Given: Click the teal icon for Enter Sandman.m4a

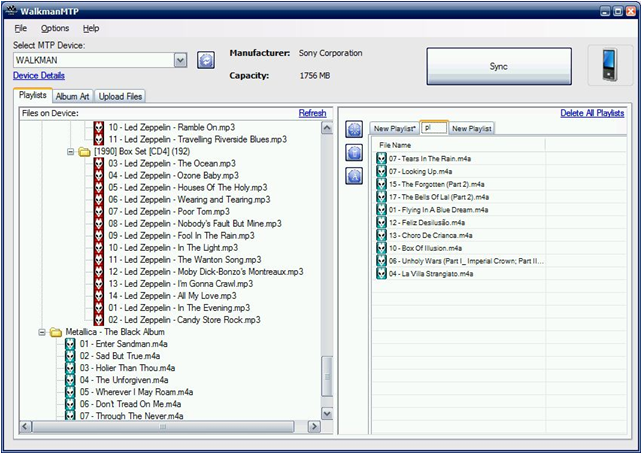Looking at the screenshot, I should pos(70,344).
